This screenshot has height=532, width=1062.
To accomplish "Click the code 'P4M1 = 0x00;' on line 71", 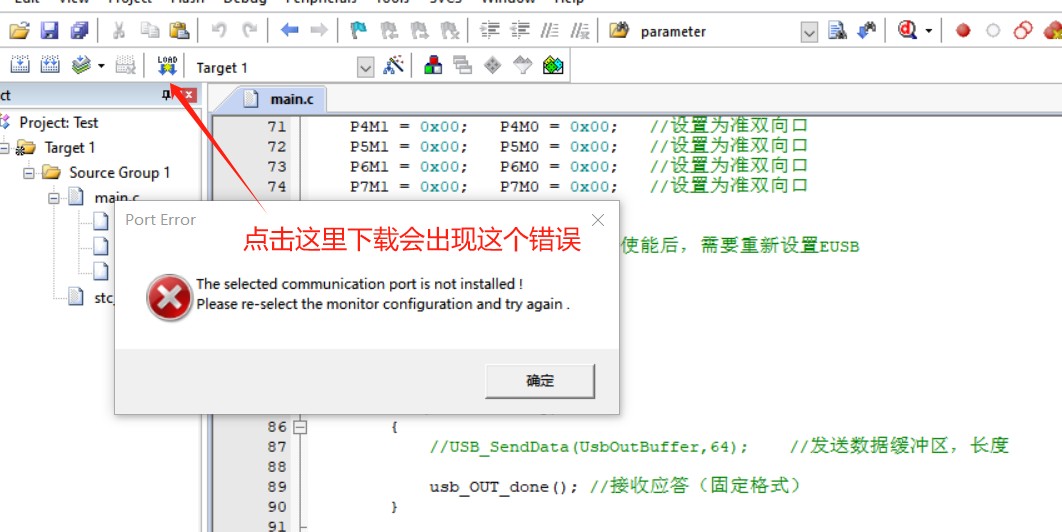I will (x=409, y=127).
